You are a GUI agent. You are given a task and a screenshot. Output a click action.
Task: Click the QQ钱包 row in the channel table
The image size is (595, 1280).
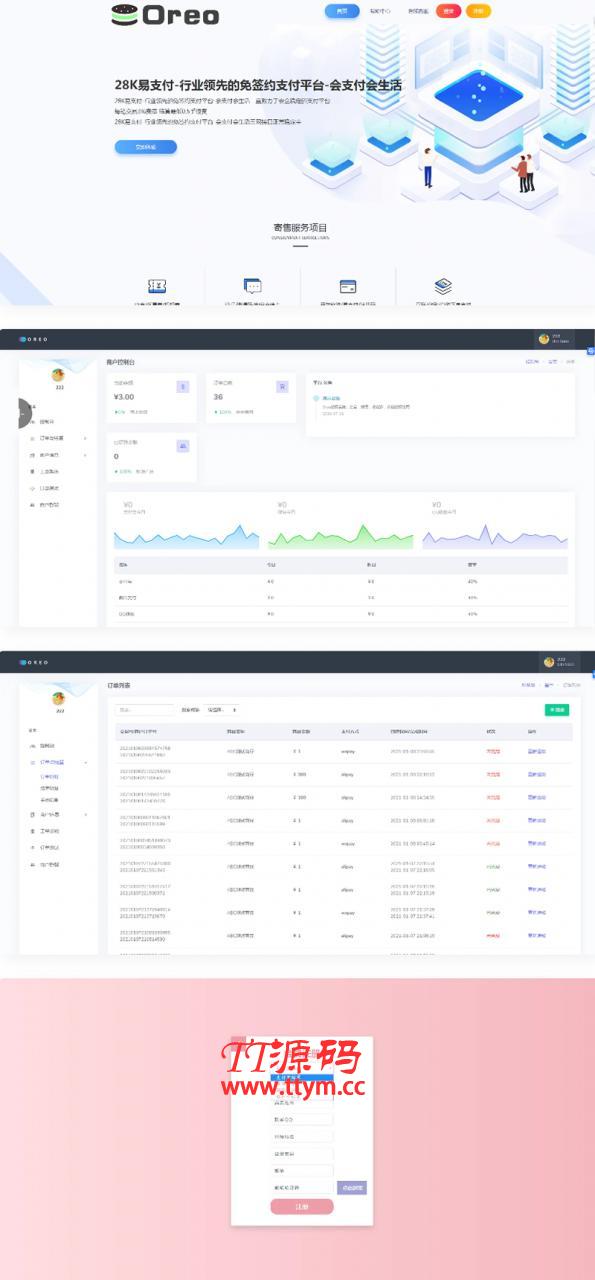[341, 613]
